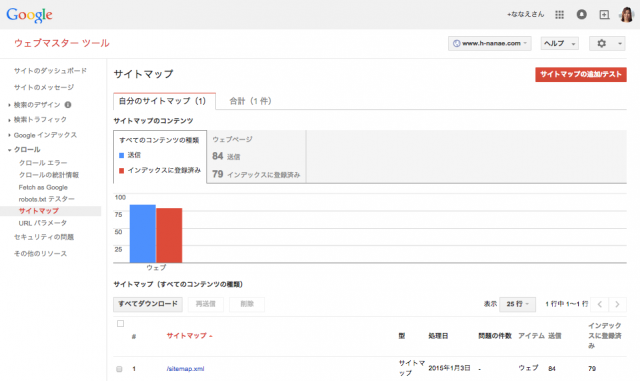Click the share plus box icon

coord(604,15)
